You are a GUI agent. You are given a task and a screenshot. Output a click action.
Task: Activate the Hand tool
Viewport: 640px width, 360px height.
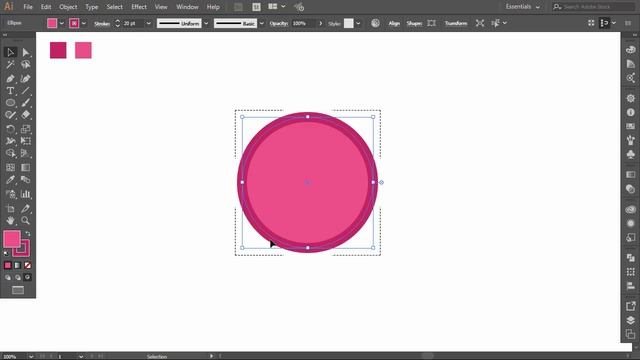(10, 220)
